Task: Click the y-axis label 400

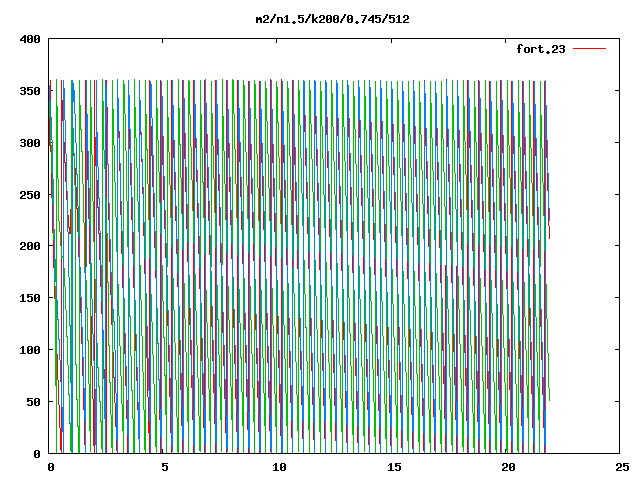Action: click(x=30, y=39)
